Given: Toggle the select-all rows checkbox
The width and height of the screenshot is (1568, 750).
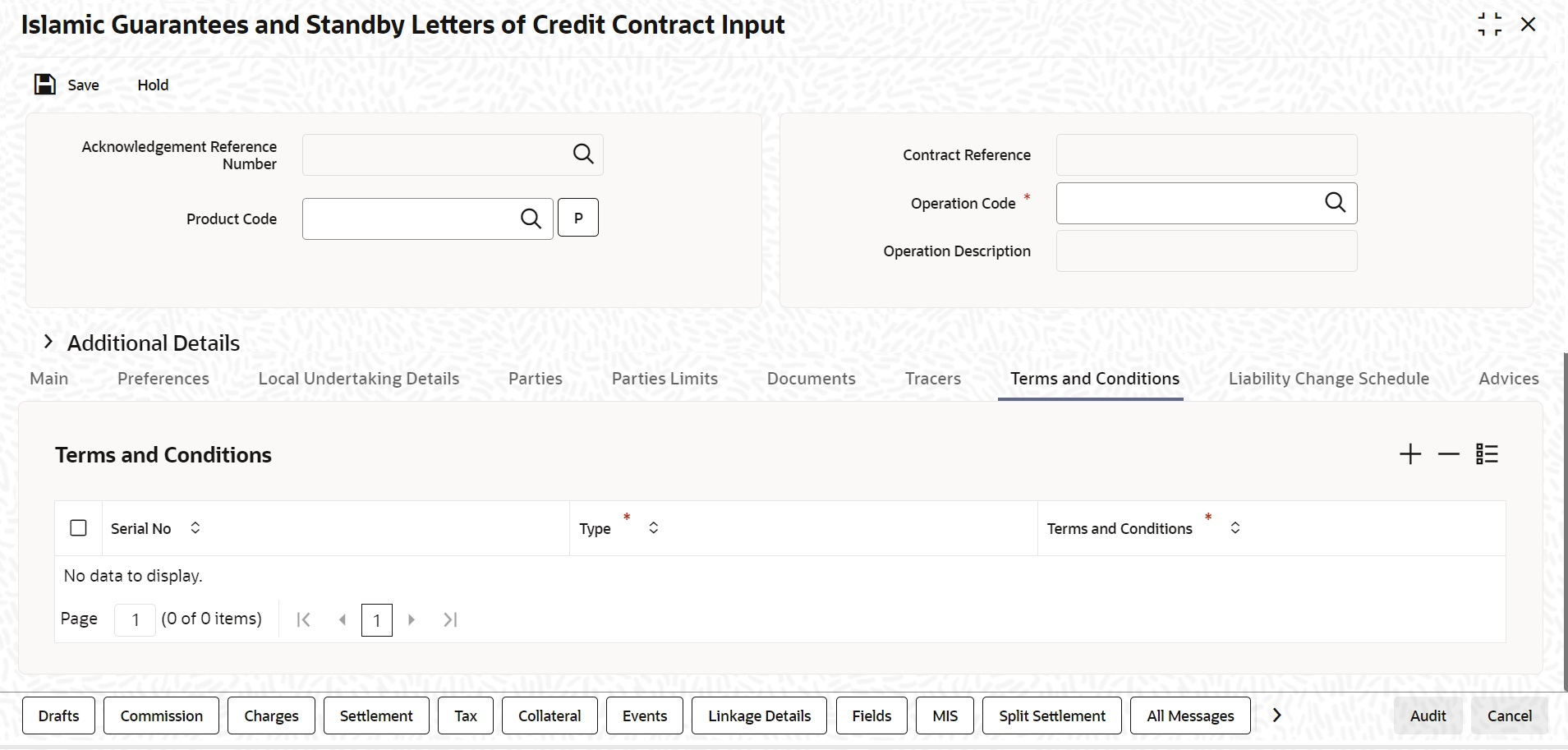Looking at the screenshot, I should [x=78, y=528].
